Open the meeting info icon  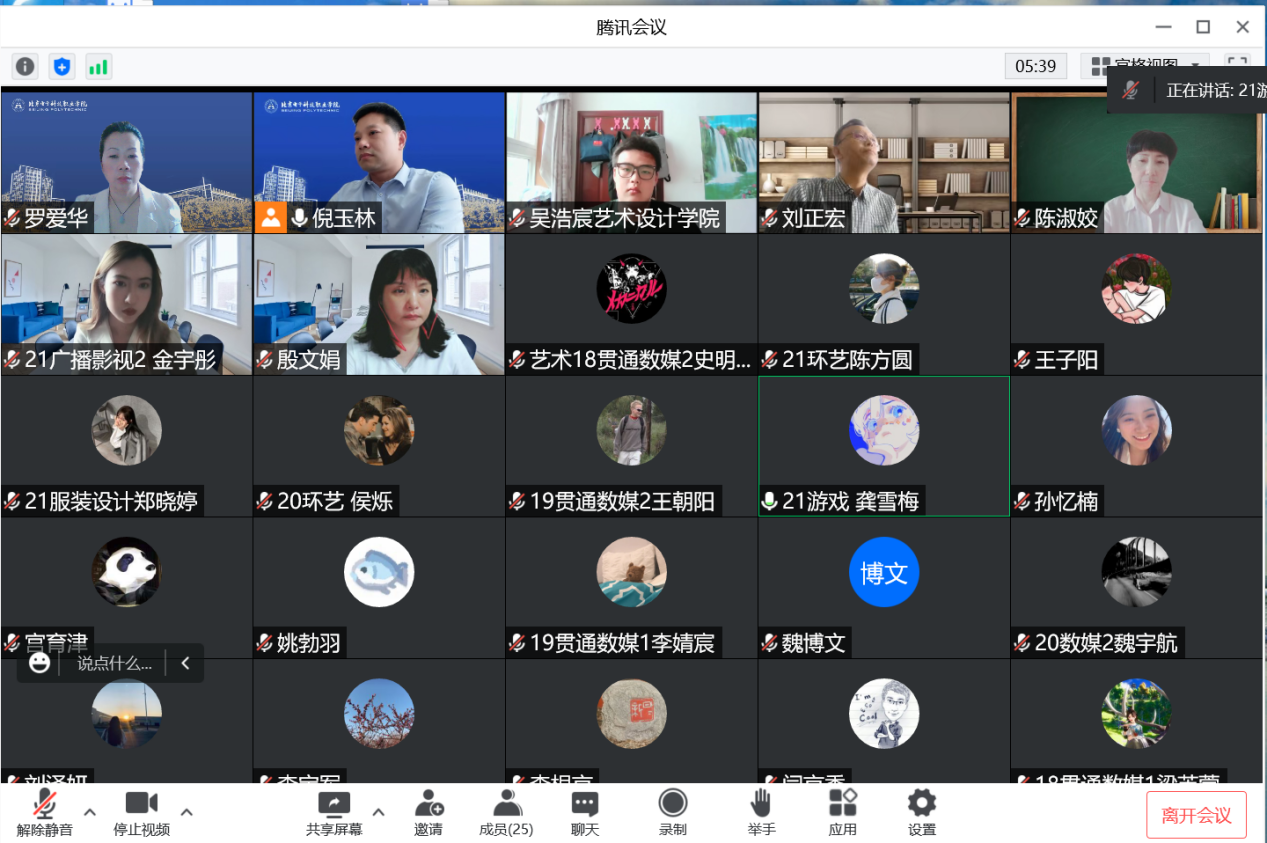25,67
